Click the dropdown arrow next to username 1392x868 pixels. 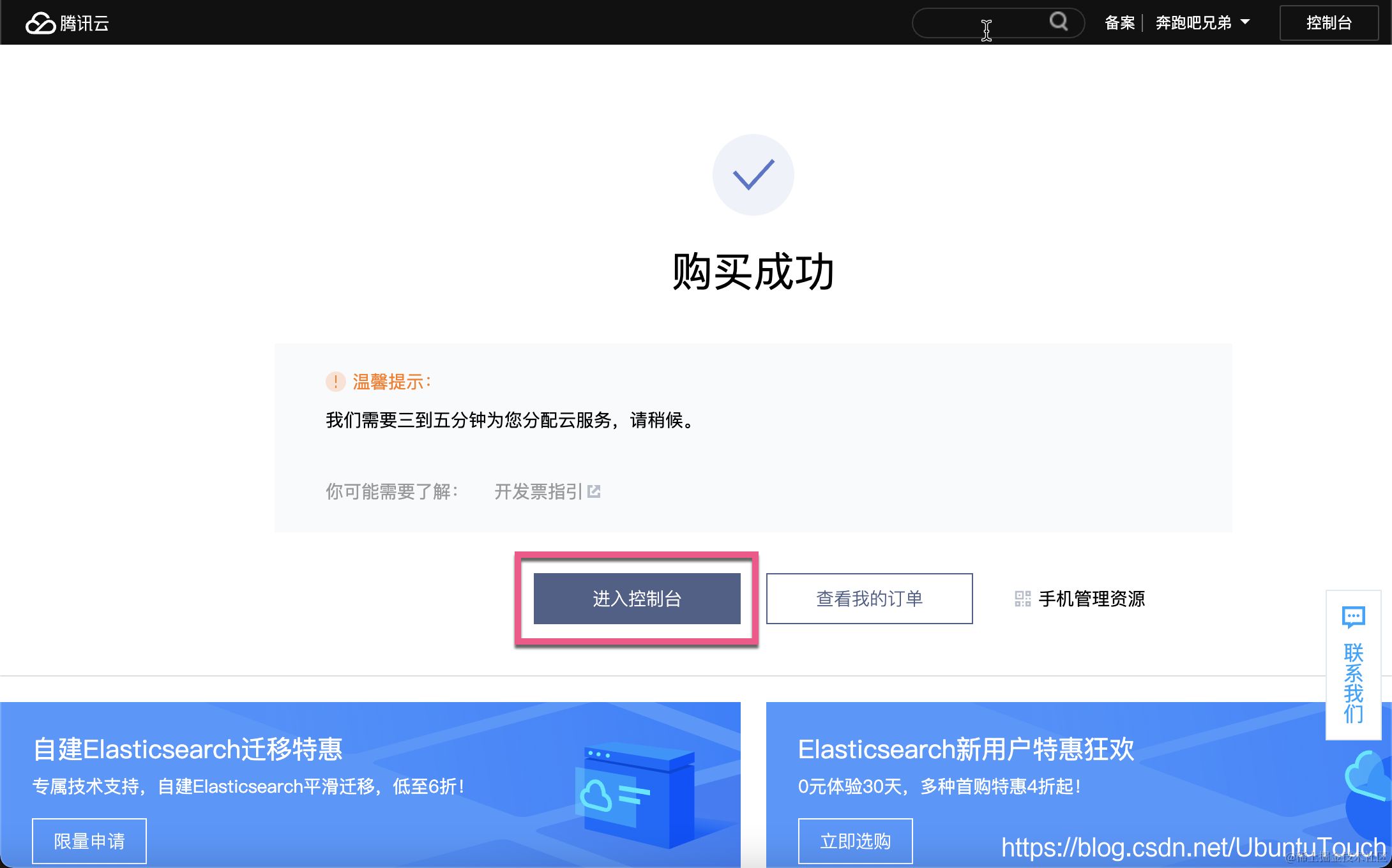coord(1245,22)
